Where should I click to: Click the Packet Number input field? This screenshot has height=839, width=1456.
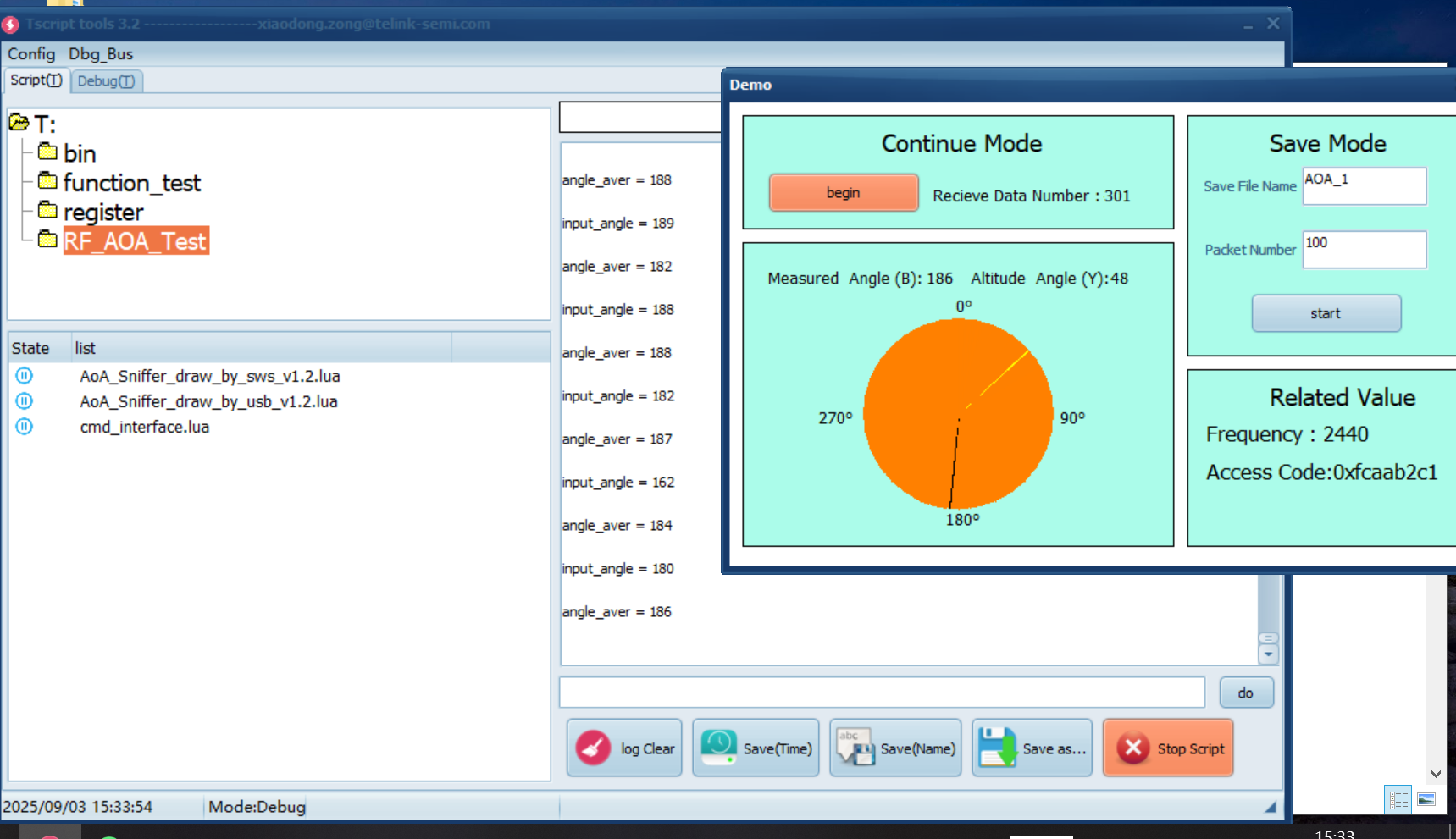pos(1365,250)
